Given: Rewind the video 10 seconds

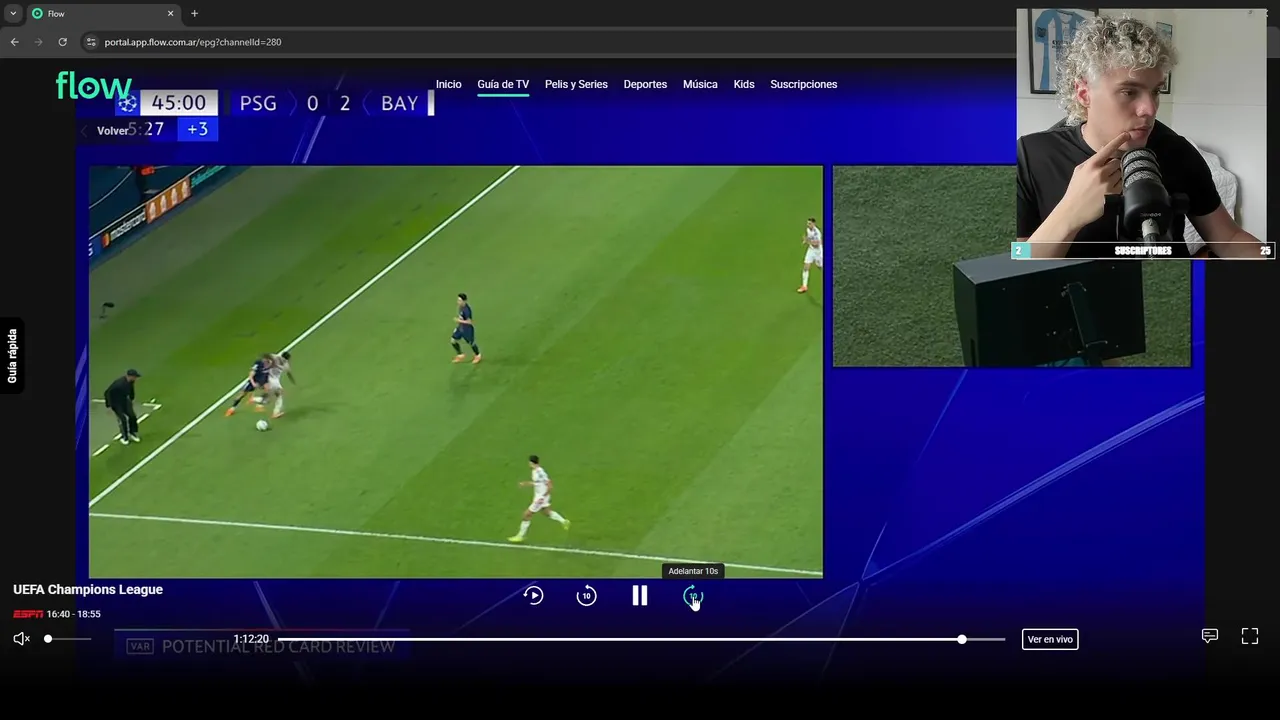Looking at the screenshot, I should (586, 596).
